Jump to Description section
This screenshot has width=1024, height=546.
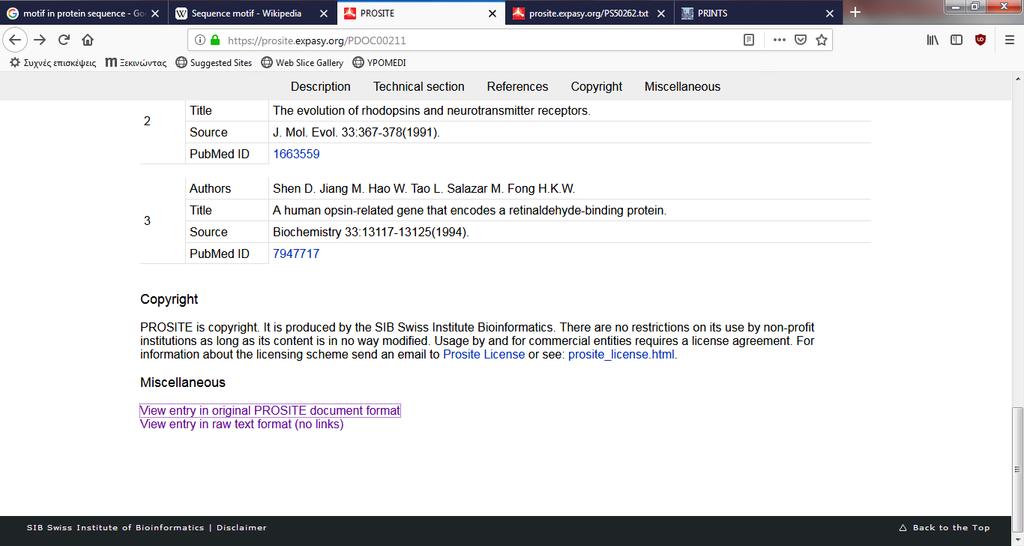point(320,86)
